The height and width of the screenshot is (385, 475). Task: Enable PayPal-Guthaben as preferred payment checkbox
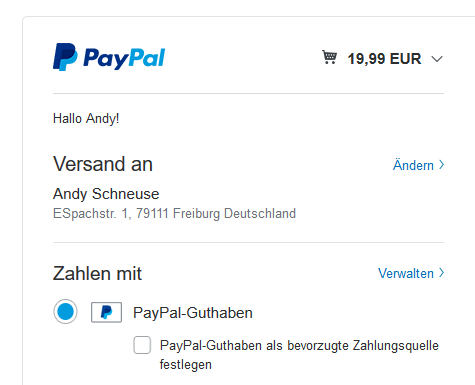pos(142,345)
